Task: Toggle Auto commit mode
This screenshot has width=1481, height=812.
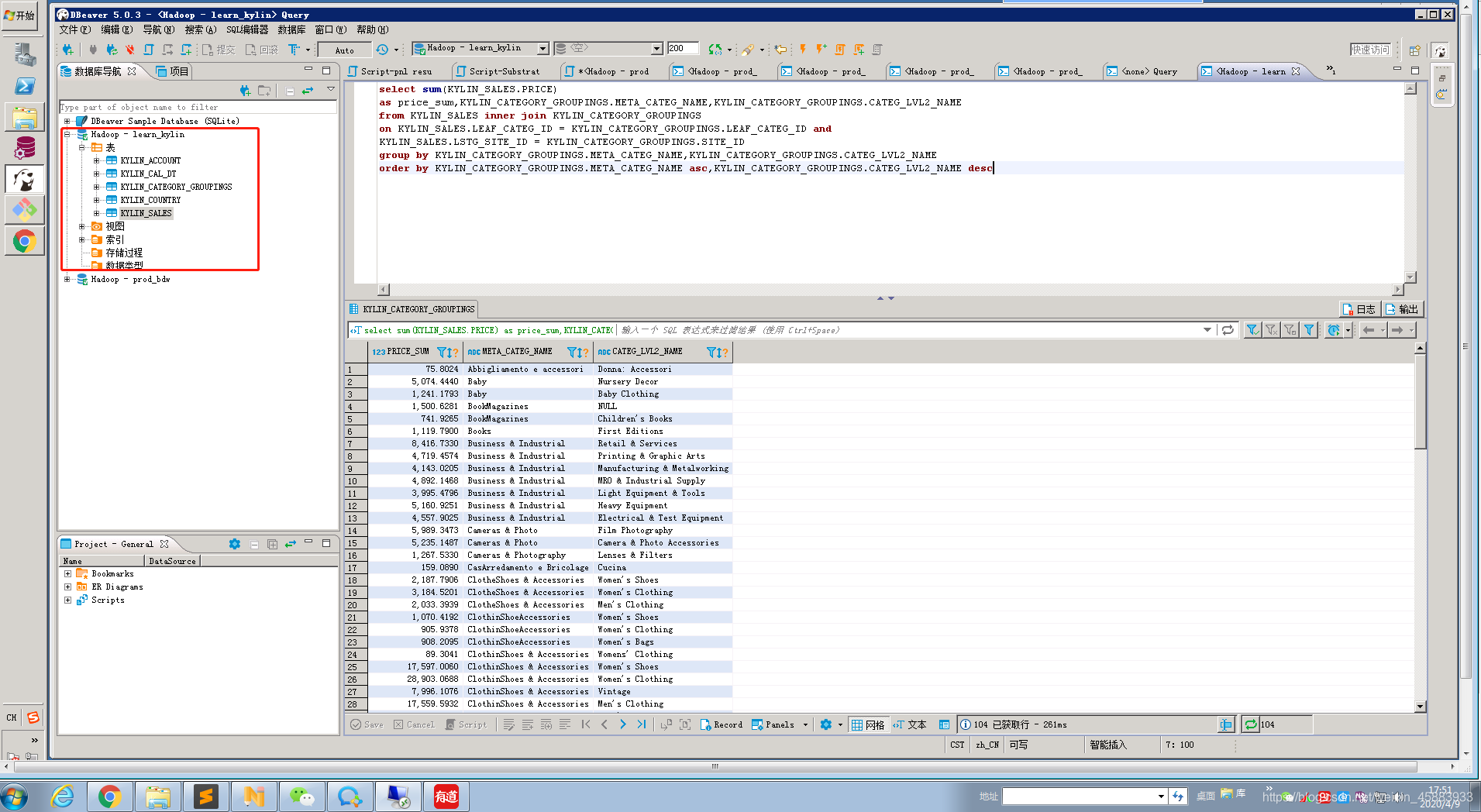Action: pos(345,50)
